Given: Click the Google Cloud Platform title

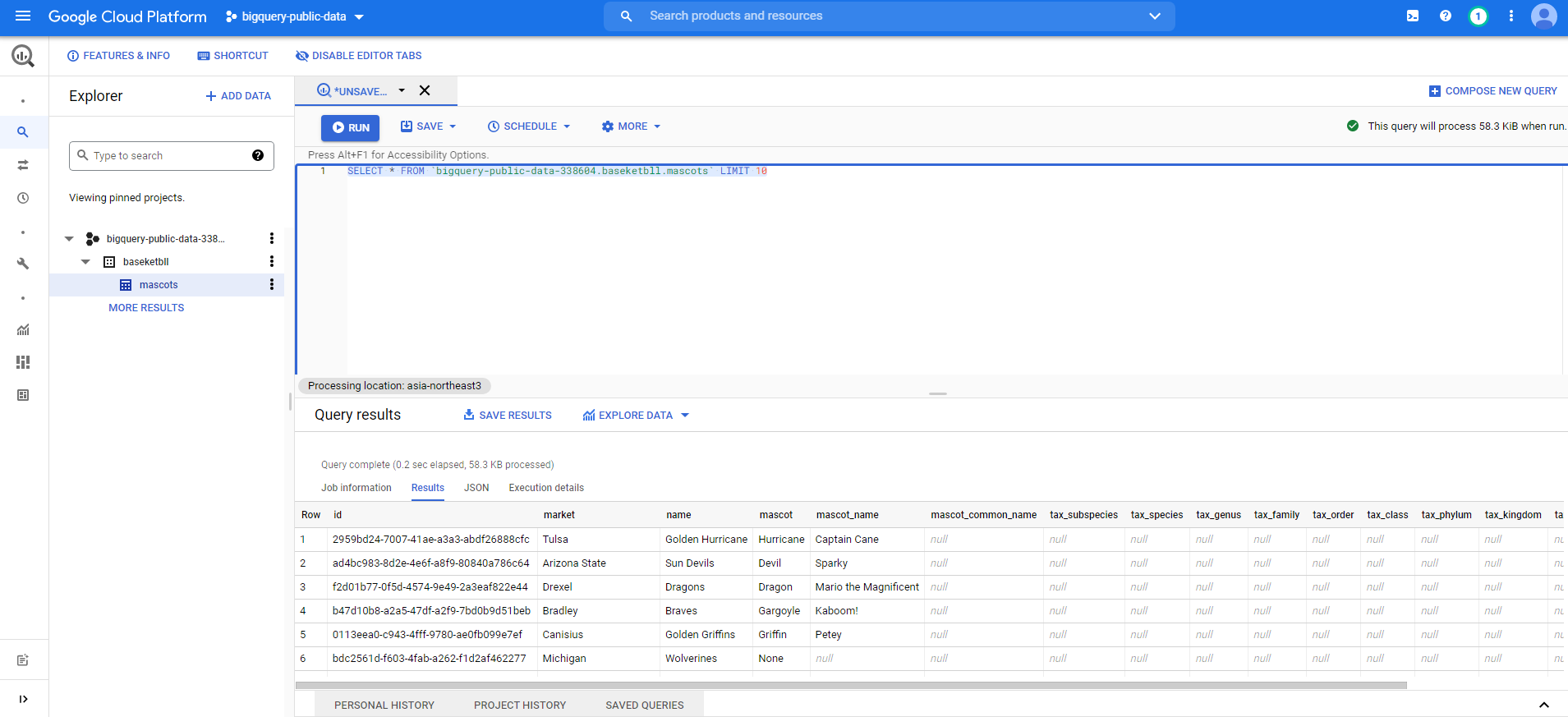Looking at the screenshot, I should (x=127, y=16).
